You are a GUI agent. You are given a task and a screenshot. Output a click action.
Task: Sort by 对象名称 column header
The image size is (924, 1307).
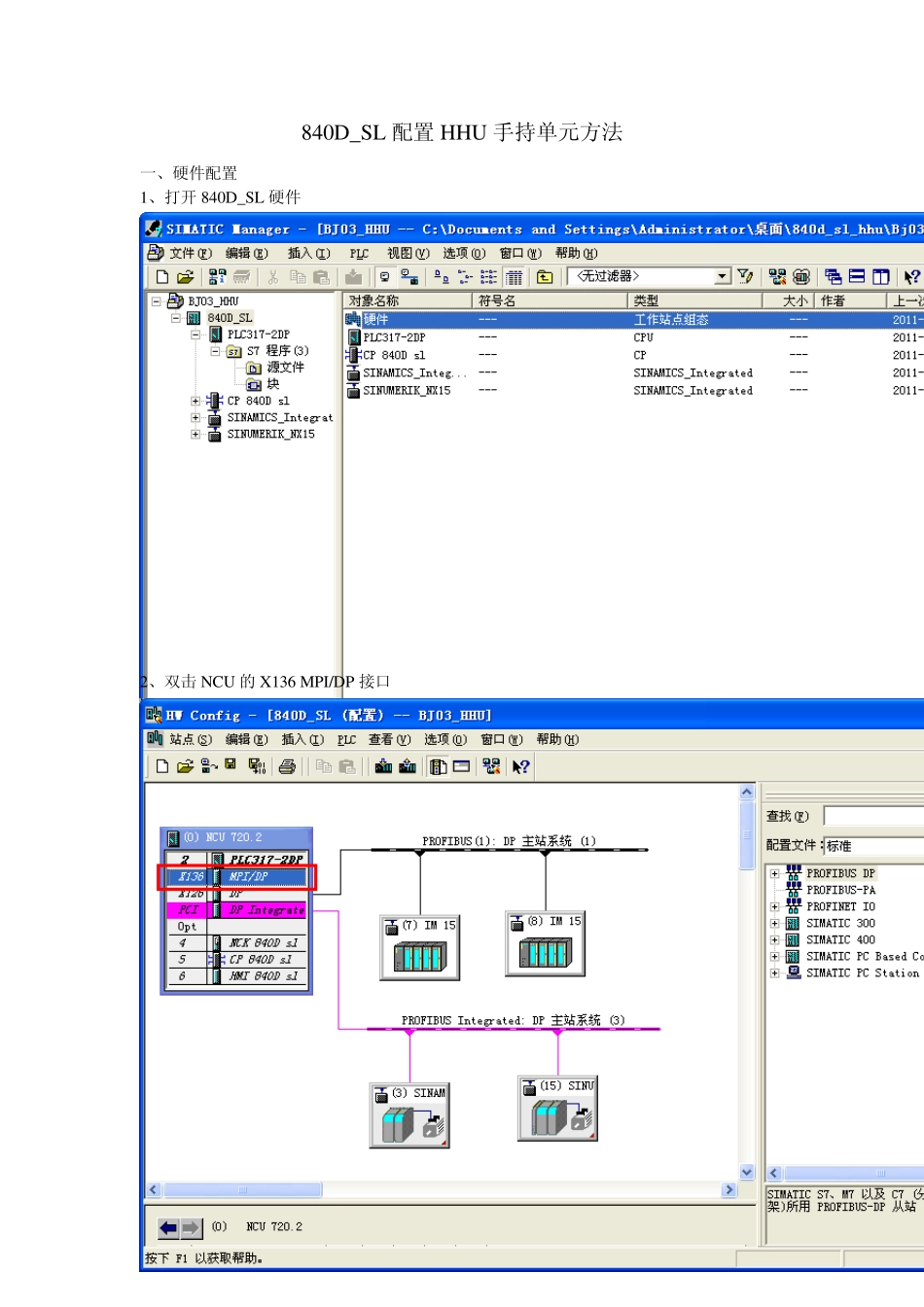(x=408, y=301)
